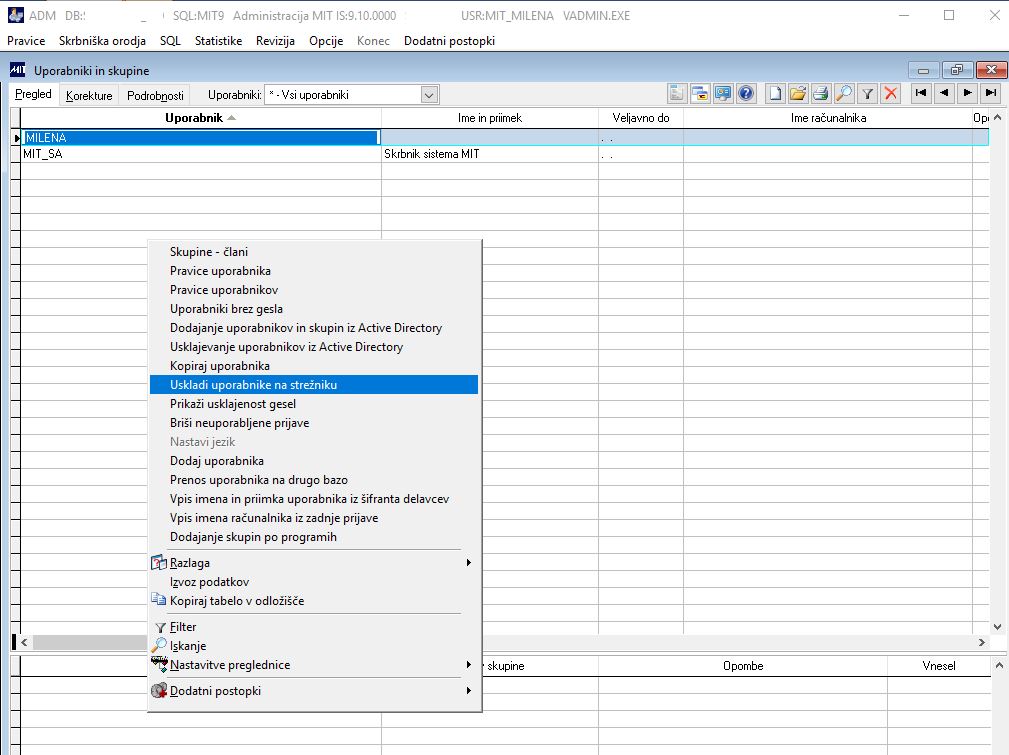This screenshot has height=755, width=1009.
Task: Click the new blank document icon
Action: (x=775, y=93)
